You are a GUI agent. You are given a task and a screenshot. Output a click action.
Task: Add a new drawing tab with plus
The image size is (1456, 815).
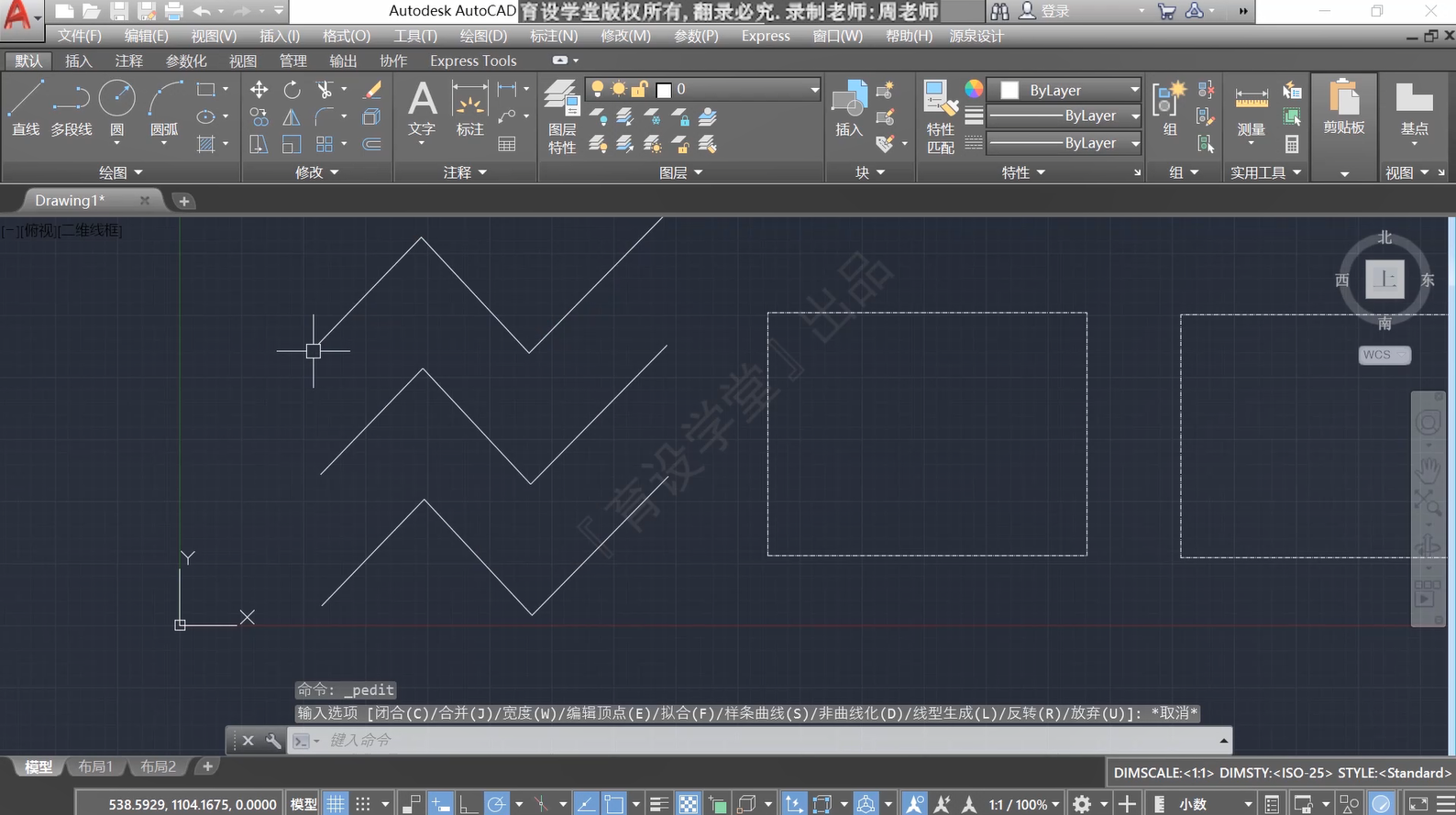[183, 201]
